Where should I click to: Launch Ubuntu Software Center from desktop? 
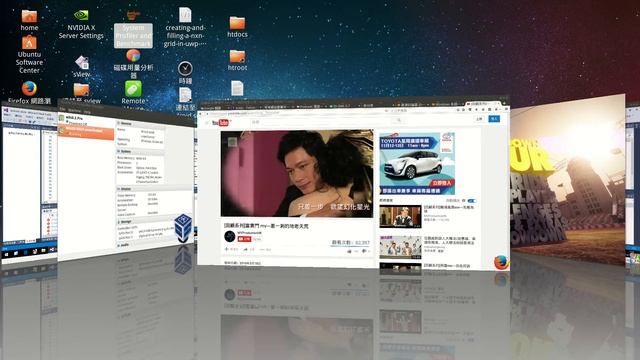point(29,54)
